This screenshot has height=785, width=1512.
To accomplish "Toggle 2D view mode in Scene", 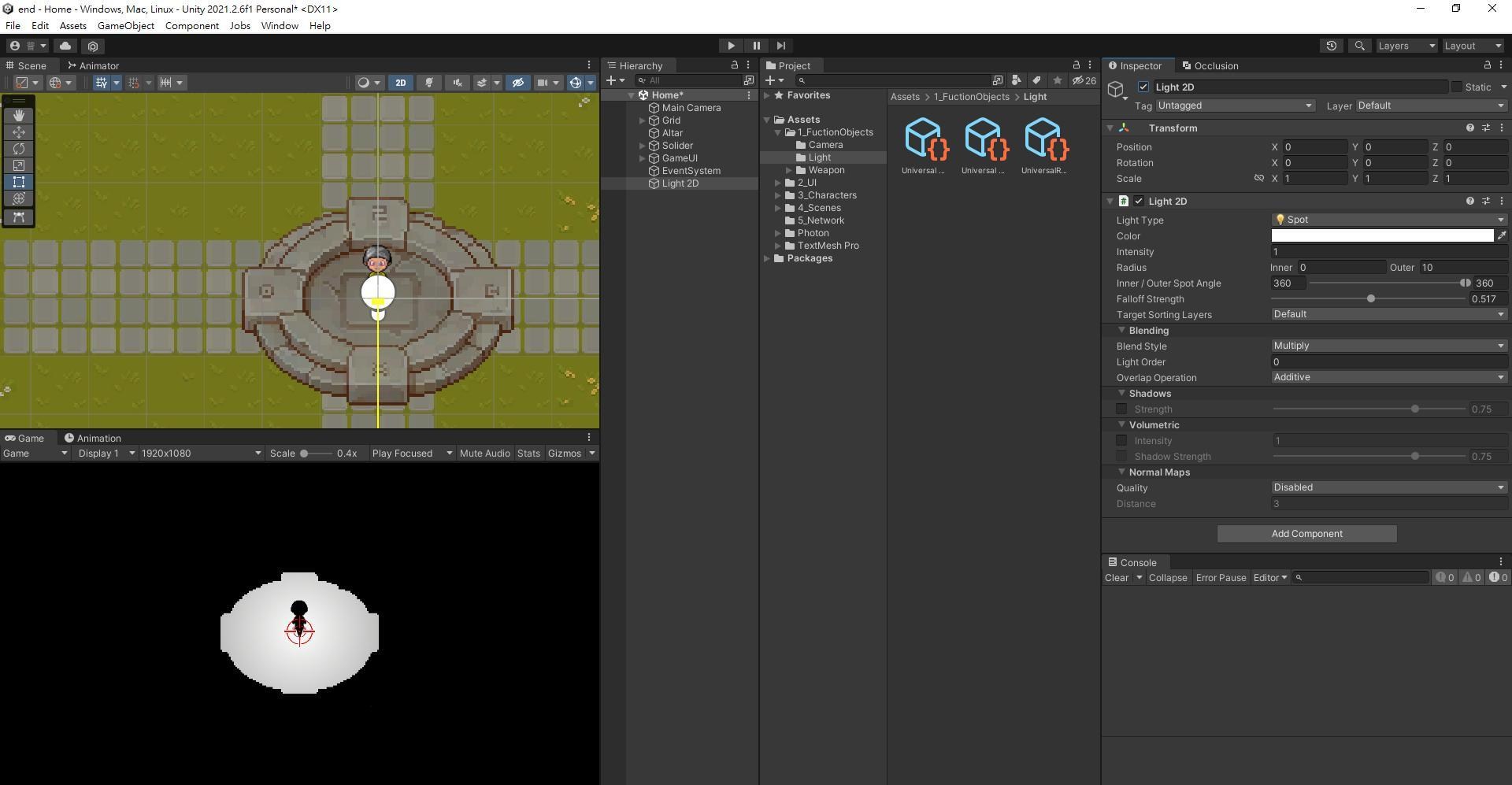I will click(400, 83).
